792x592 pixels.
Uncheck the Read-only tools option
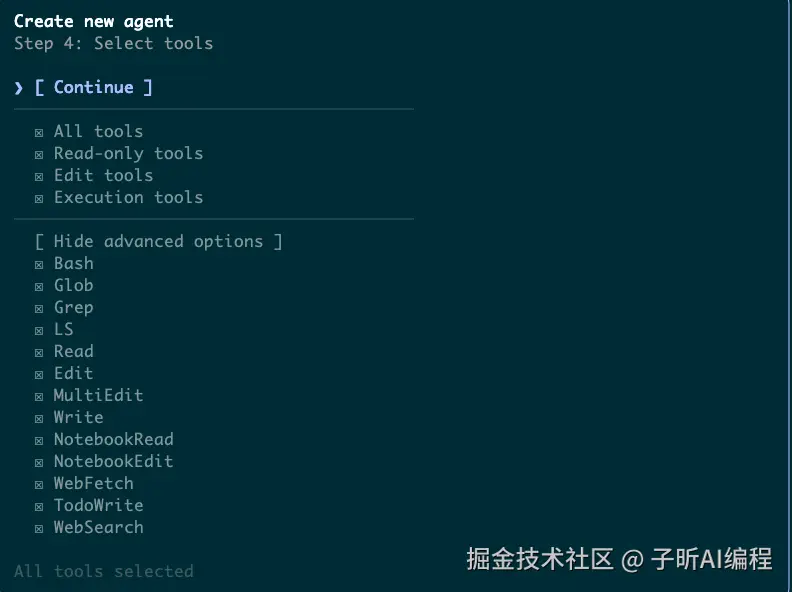click(39, 154)
